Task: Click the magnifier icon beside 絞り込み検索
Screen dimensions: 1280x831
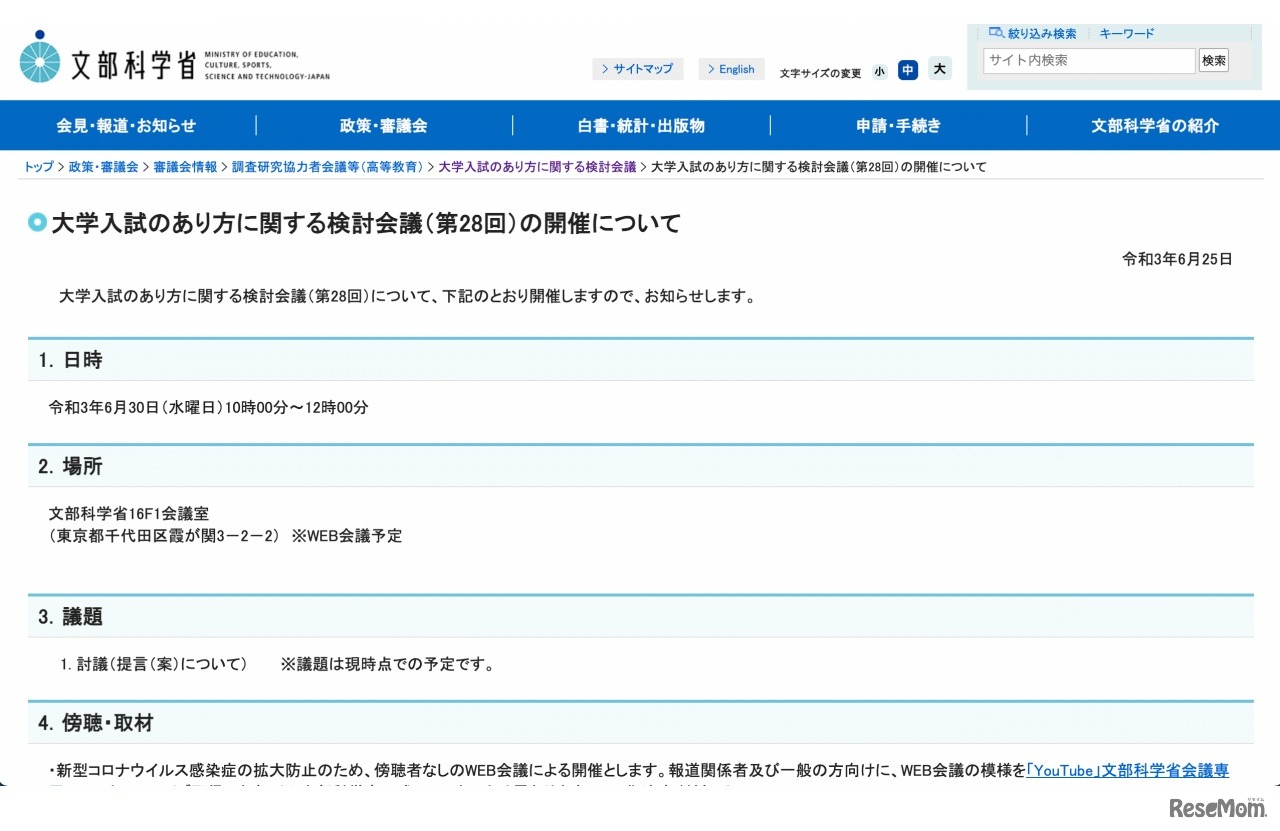Action: pyautogui.click(x=995, y=33)
